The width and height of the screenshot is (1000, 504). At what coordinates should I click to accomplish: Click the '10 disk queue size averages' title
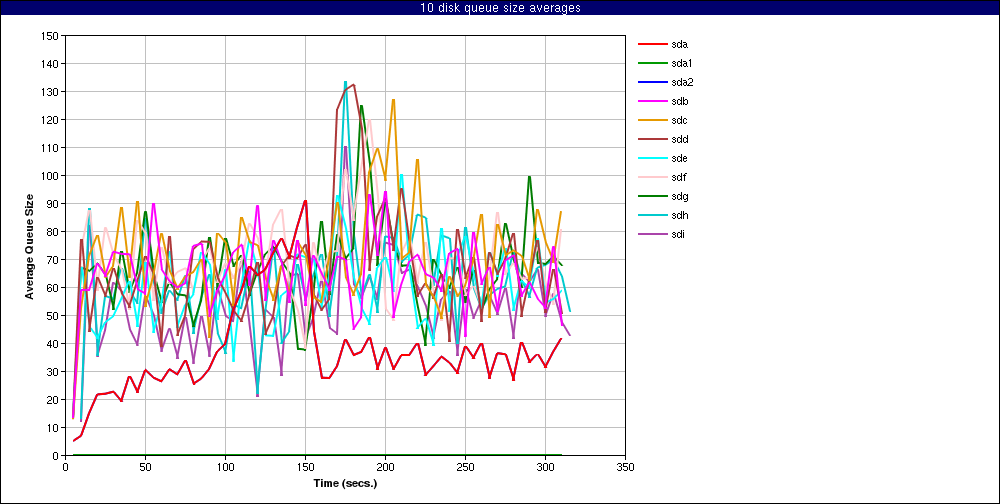click(x=500, y=8)
